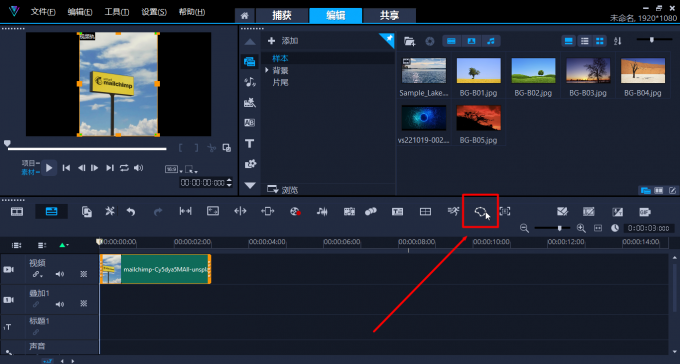
Task: Click the 添加 folder button
Action: pyautogui.click(x=283, y=41)
